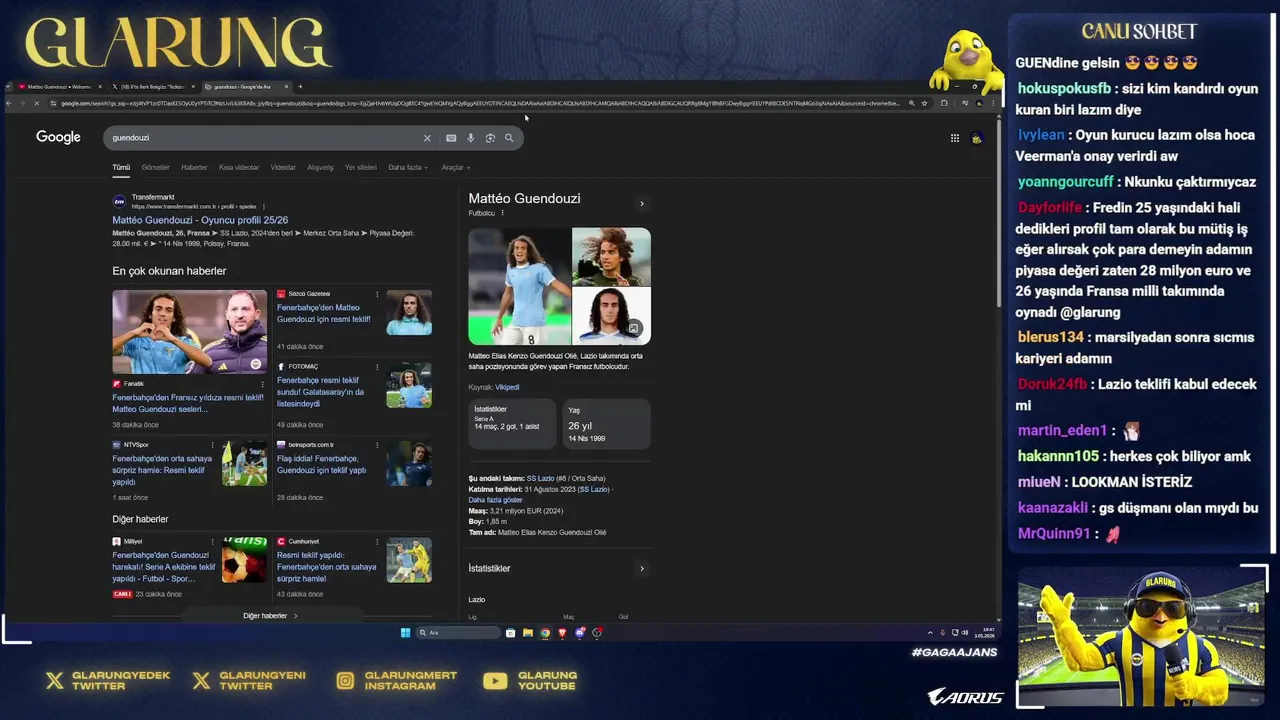The width and height of the screenshot is (1280, 720).
Task: Click the magnifier search submit icon
Action: click(509, 138)
